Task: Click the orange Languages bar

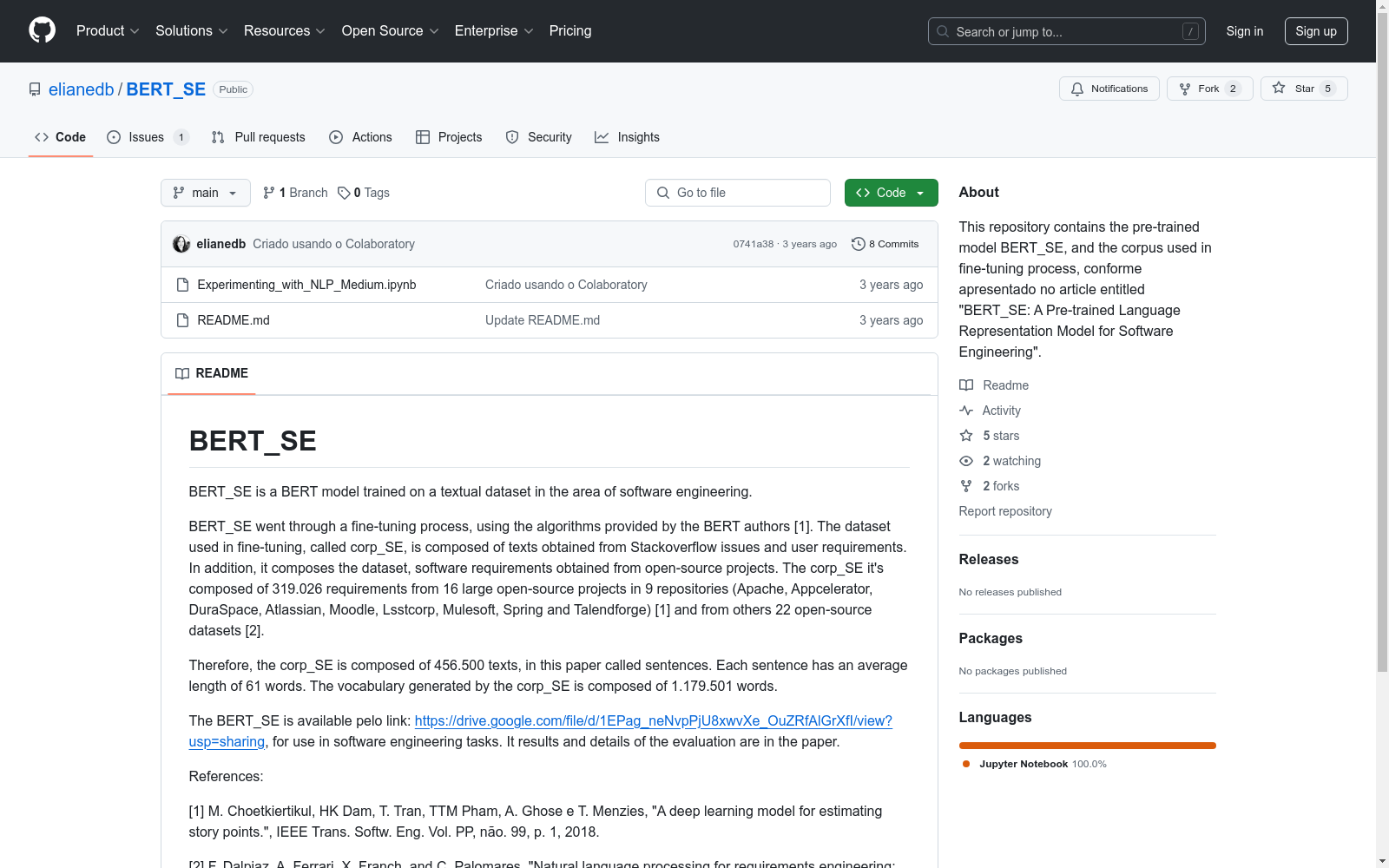Action: point(1087,746)
